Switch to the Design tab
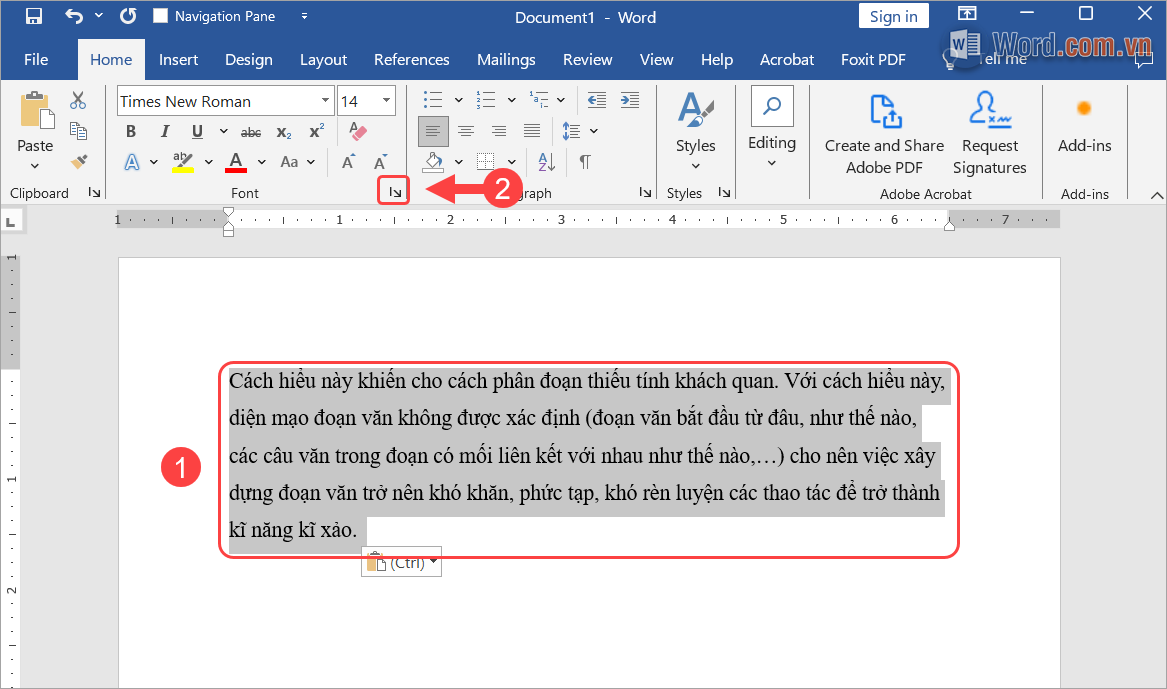1167x689 pixels. (x=249, y=60)
